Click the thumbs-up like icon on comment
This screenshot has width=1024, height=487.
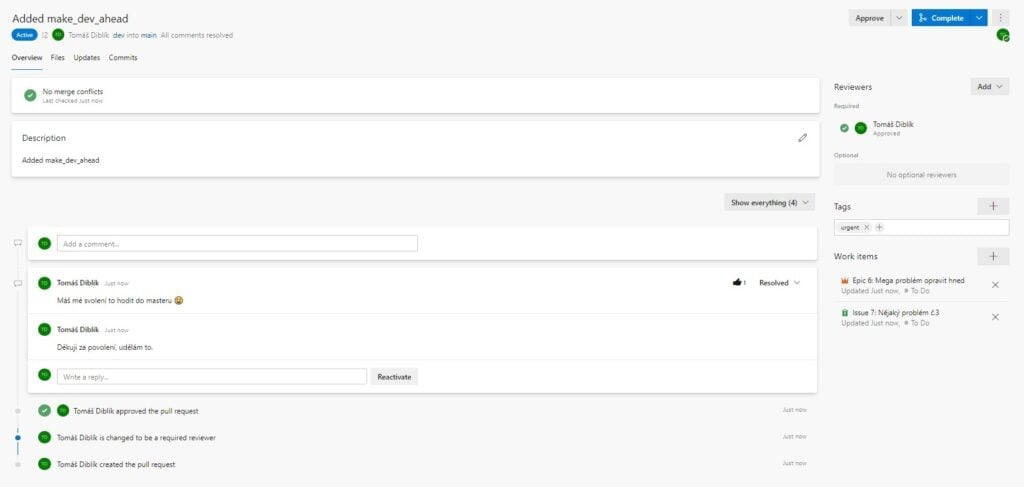point(737,283)
